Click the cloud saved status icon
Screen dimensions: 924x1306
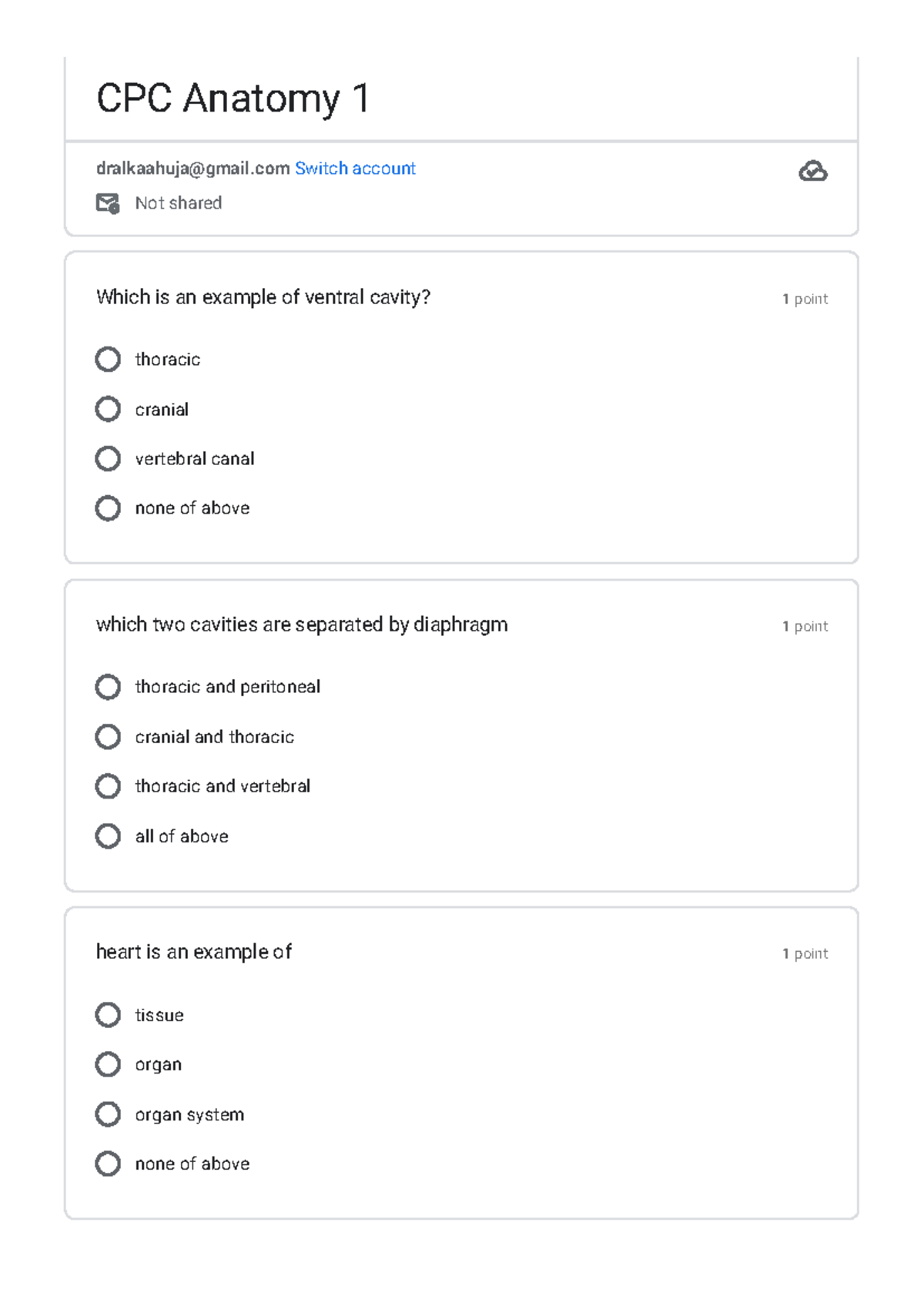click(x=812, y=171)
